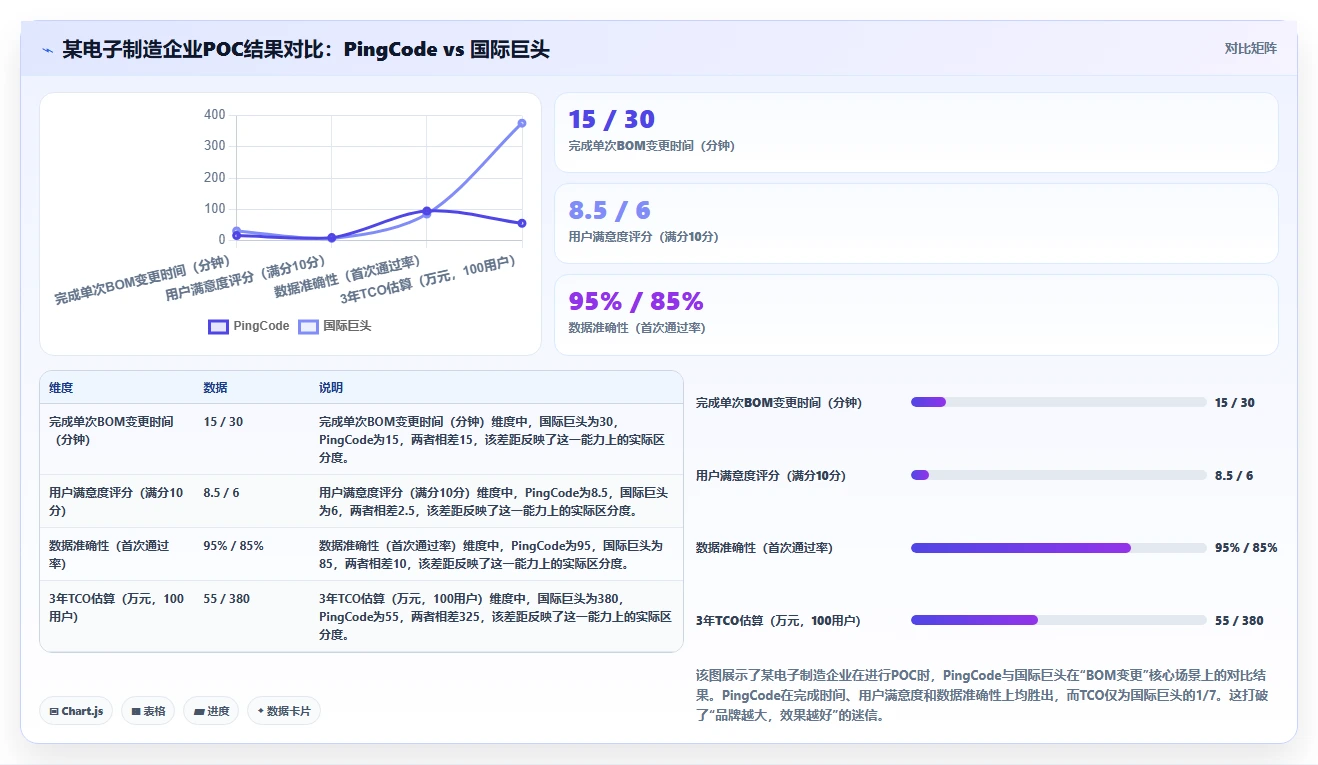
Task: Select the Chart.js tag chip
Action: (x=77, y=711)
